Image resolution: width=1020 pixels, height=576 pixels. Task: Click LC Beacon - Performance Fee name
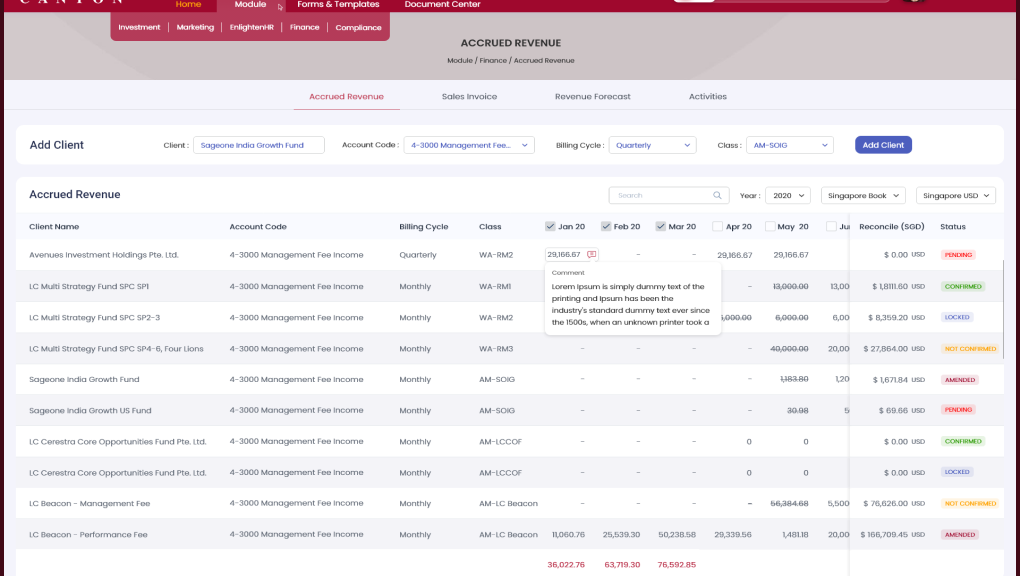point(88,534)
